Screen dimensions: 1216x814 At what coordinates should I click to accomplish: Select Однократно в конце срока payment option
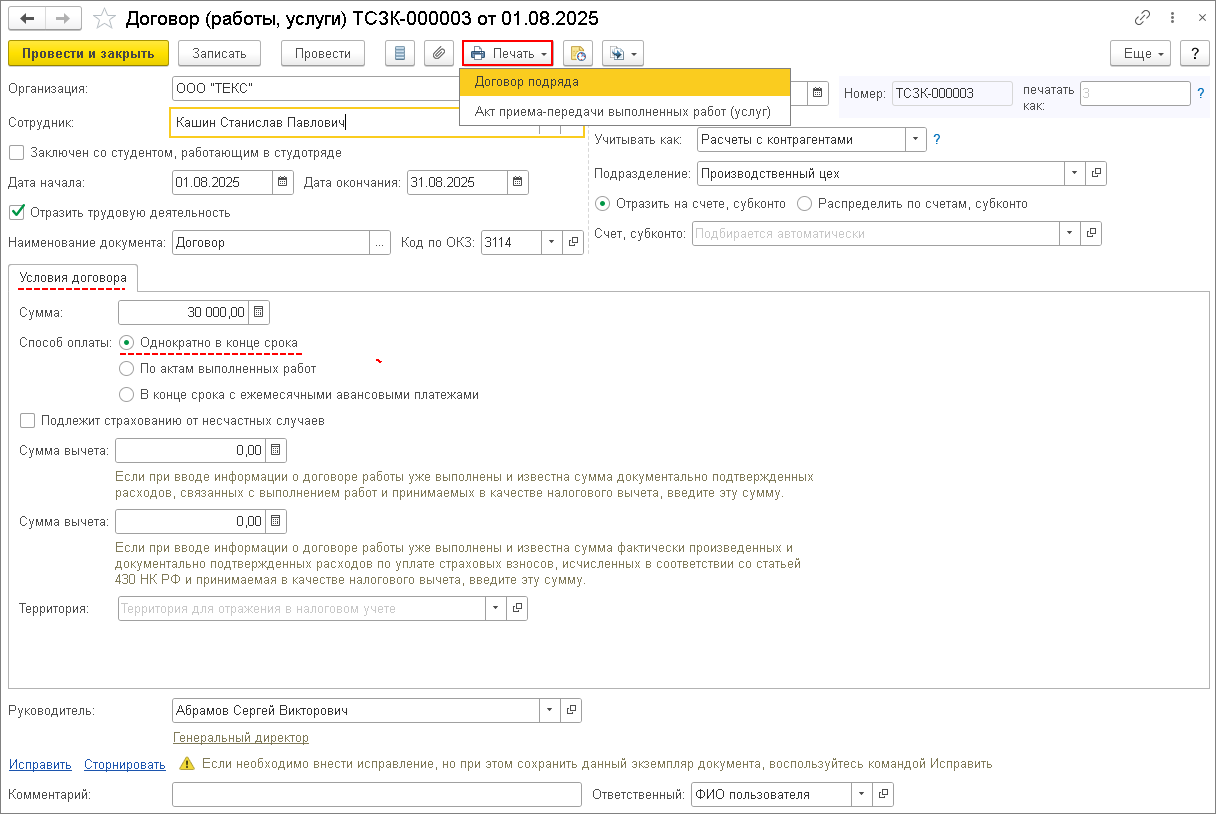tap(127, 342)
